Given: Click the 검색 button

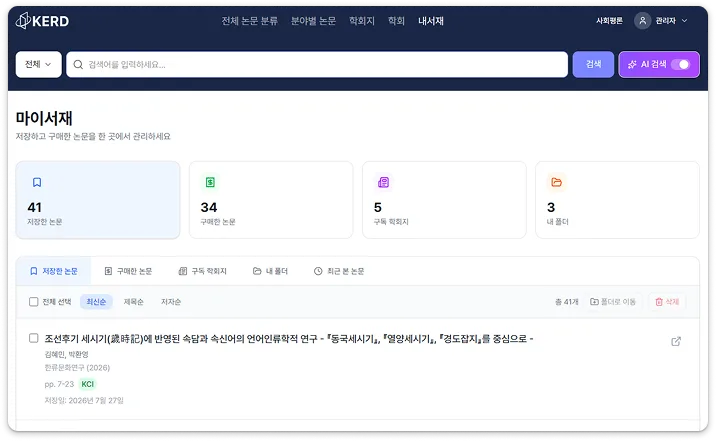Looking at the screenshot, I should (593, 64).
